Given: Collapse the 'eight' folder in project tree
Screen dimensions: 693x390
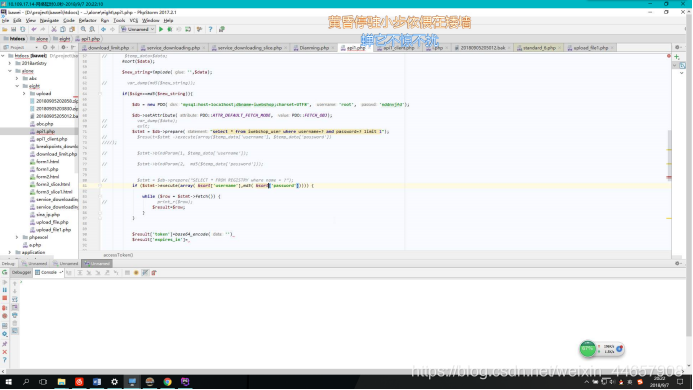Looking at the screenshot, I should tap(17, 86).
